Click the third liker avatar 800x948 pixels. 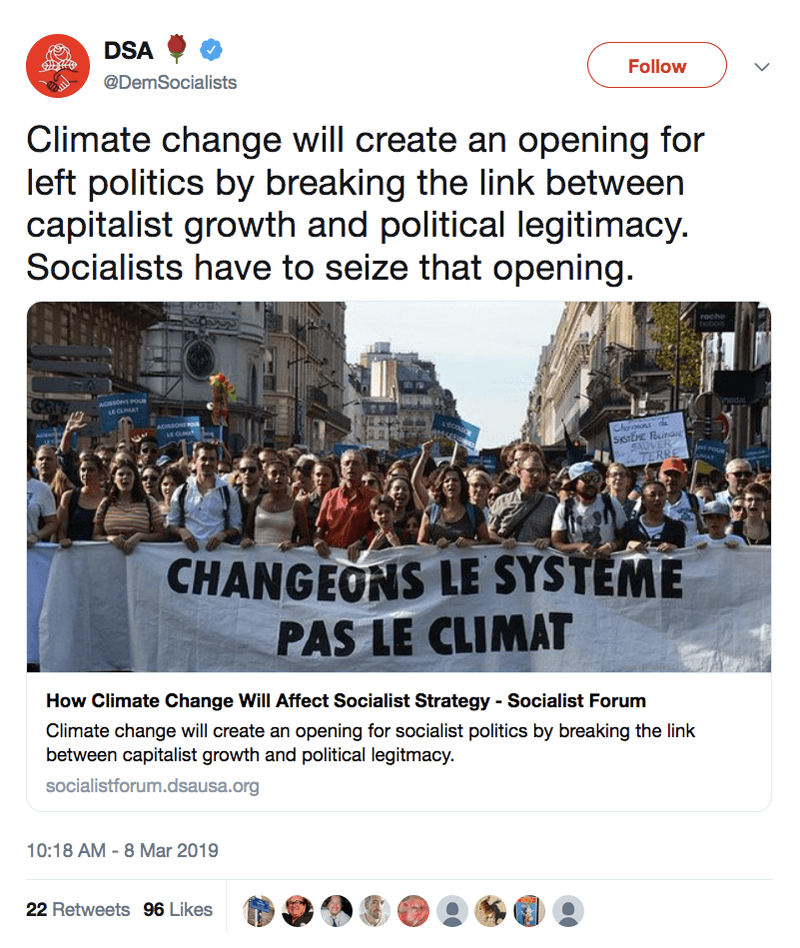[x=337, y=910]
